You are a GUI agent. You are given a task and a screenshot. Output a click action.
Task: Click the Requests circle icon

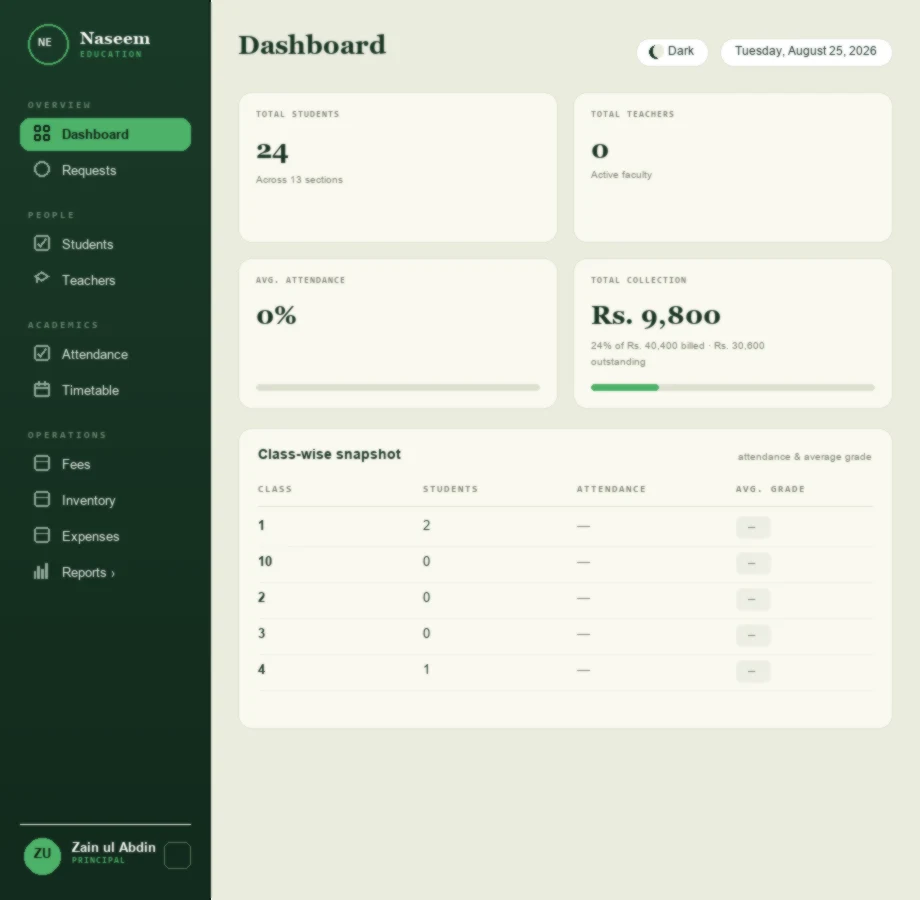(42, 170)
